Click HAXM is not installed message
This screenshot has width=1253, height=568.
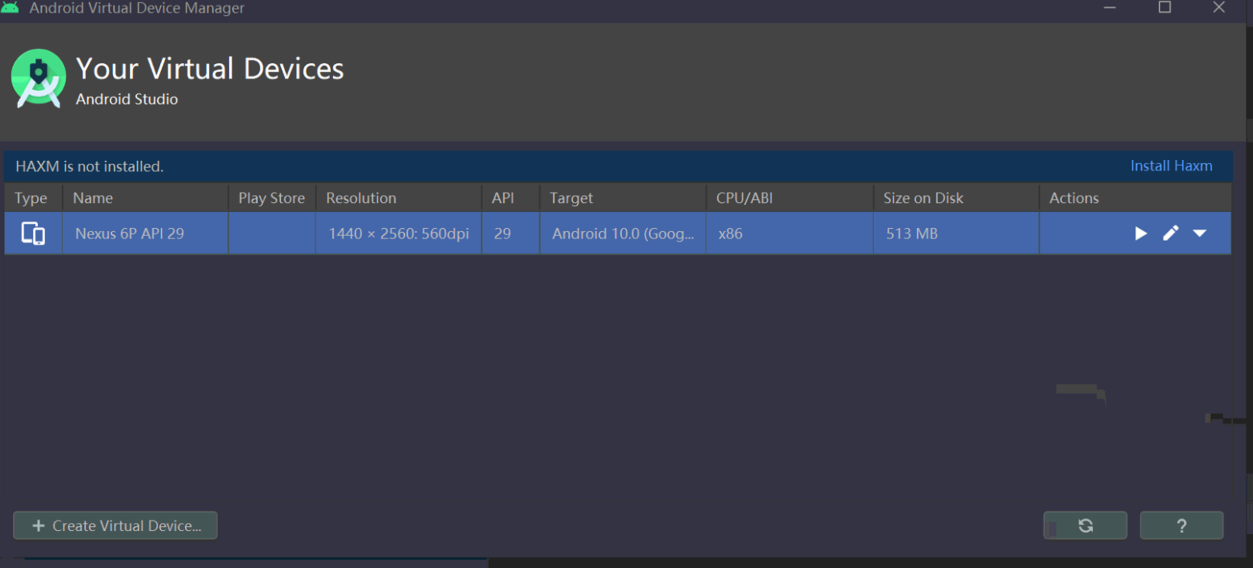[89, 166]
